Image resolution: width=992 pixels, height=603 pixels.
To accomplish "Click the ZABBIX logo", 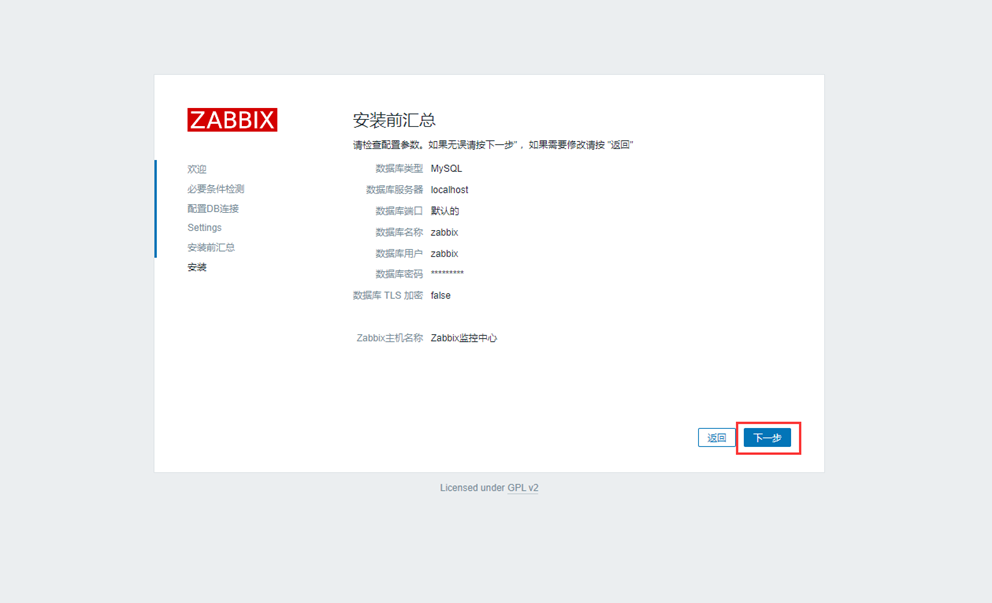I will coord(232,120).
